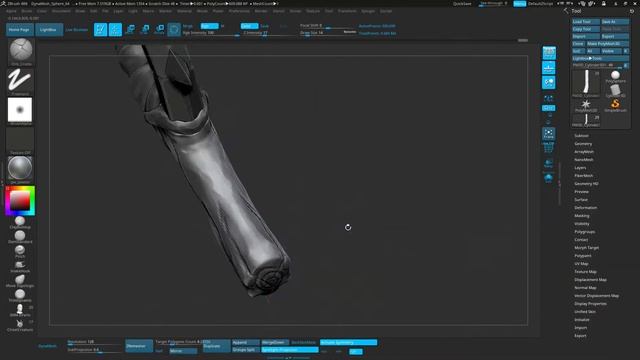
Task: Expand the FiberMesh section
Action: (584, 176)
